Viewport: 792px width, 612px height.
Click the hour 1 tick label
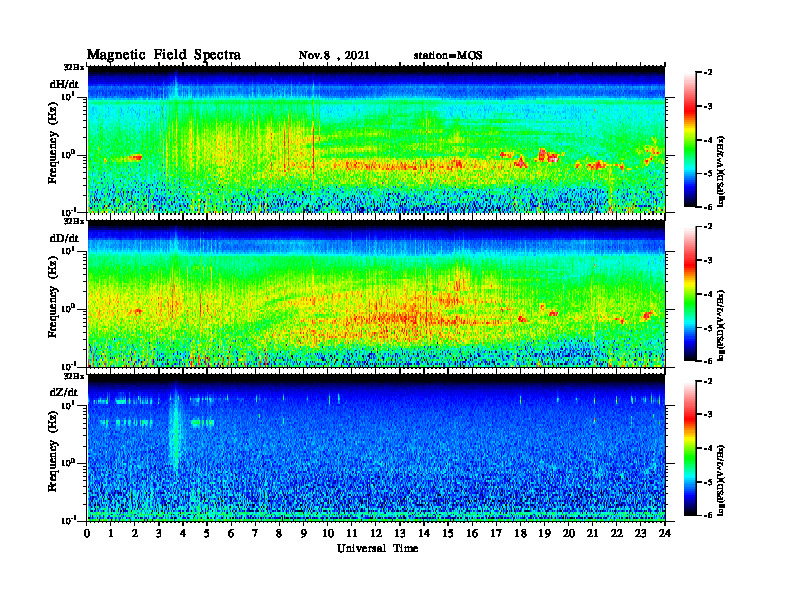click(111, 533)
